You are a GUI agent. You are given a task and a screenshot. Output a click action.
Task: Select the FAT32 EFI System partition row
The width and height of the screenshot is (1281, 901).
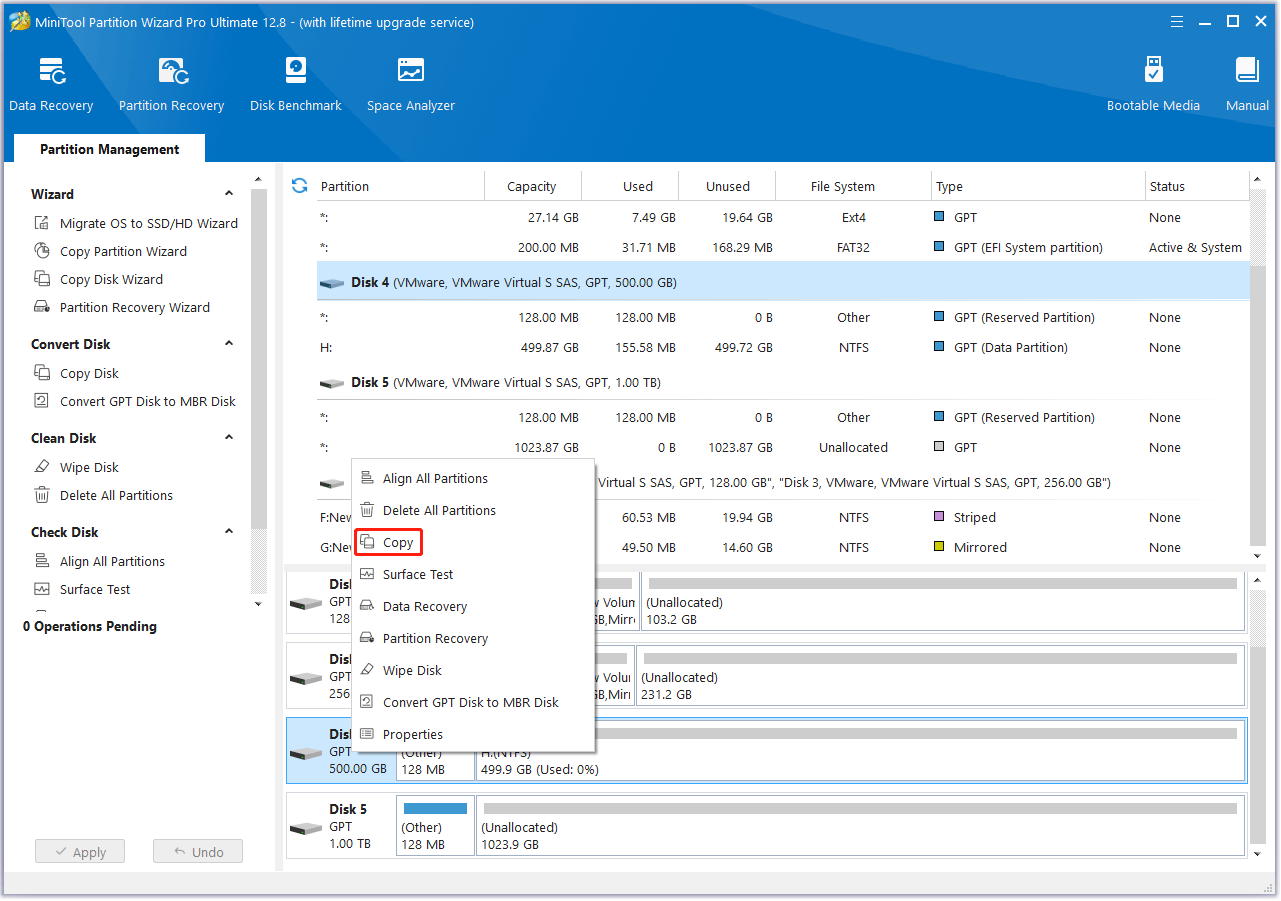[783, 248]
